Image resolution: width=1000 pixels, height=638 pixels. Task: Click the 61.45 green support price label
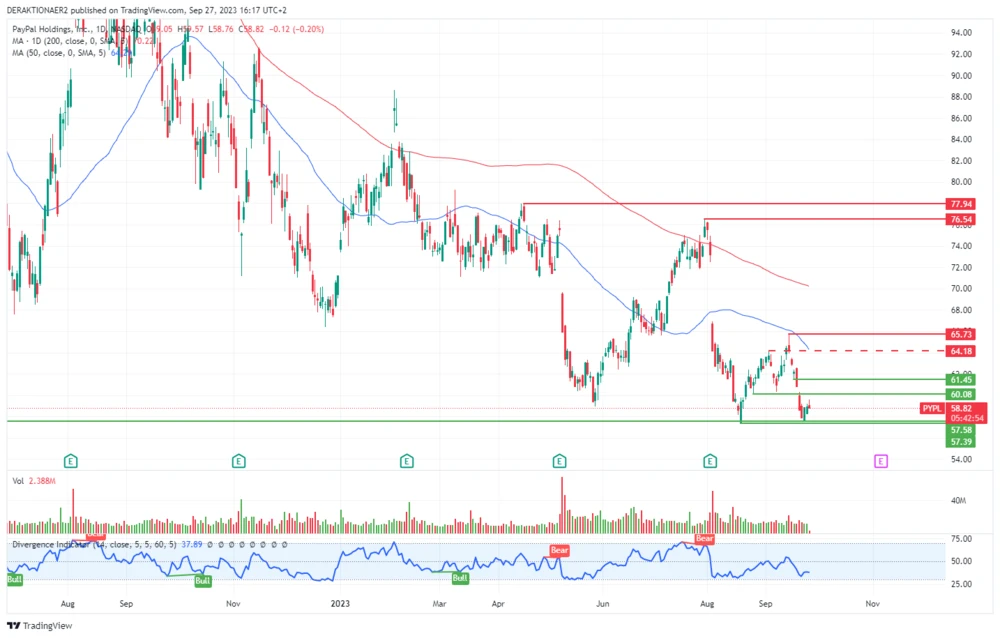(962, 379)
